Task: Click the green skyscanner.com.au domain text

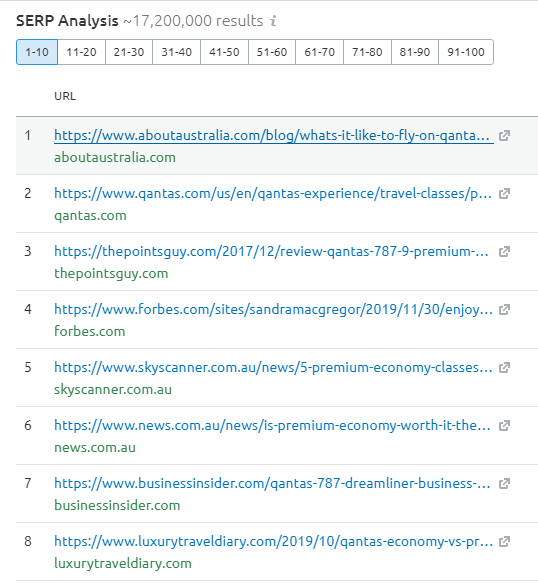Action: [x=113, y=390]
